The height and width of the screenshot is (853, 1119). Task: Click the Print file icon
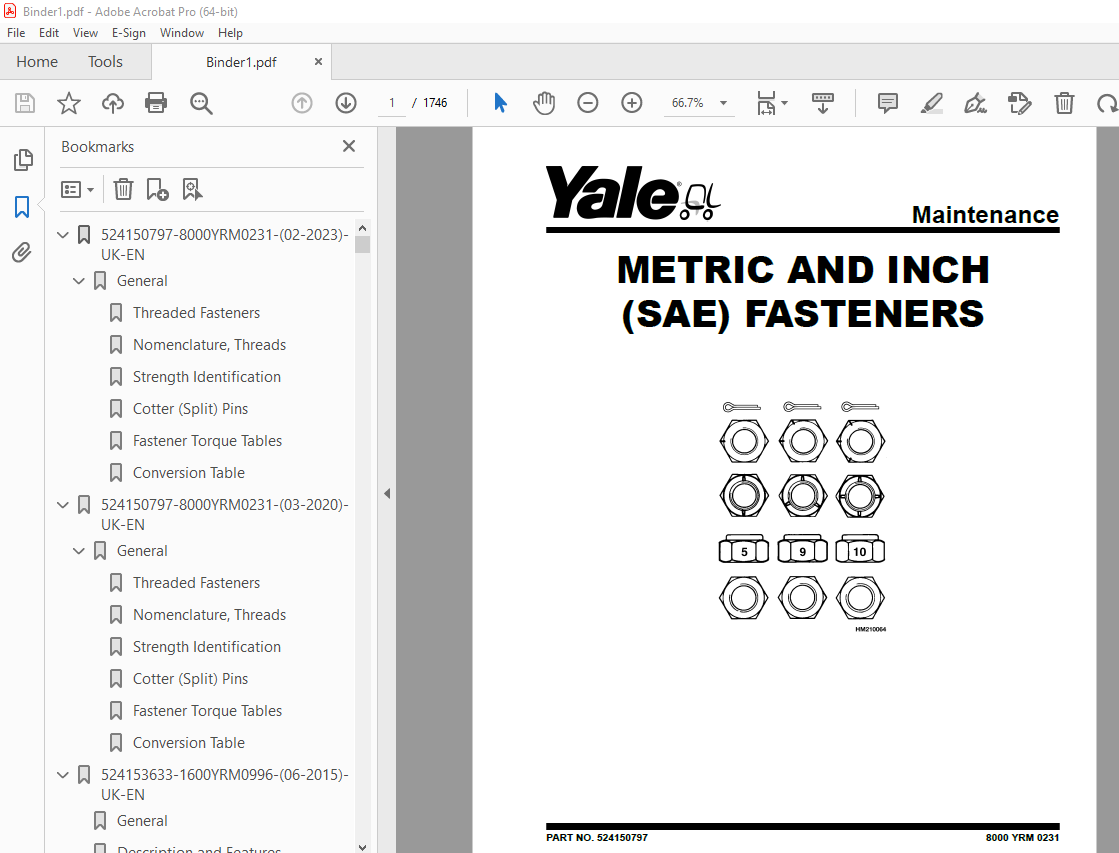[156, 103]
